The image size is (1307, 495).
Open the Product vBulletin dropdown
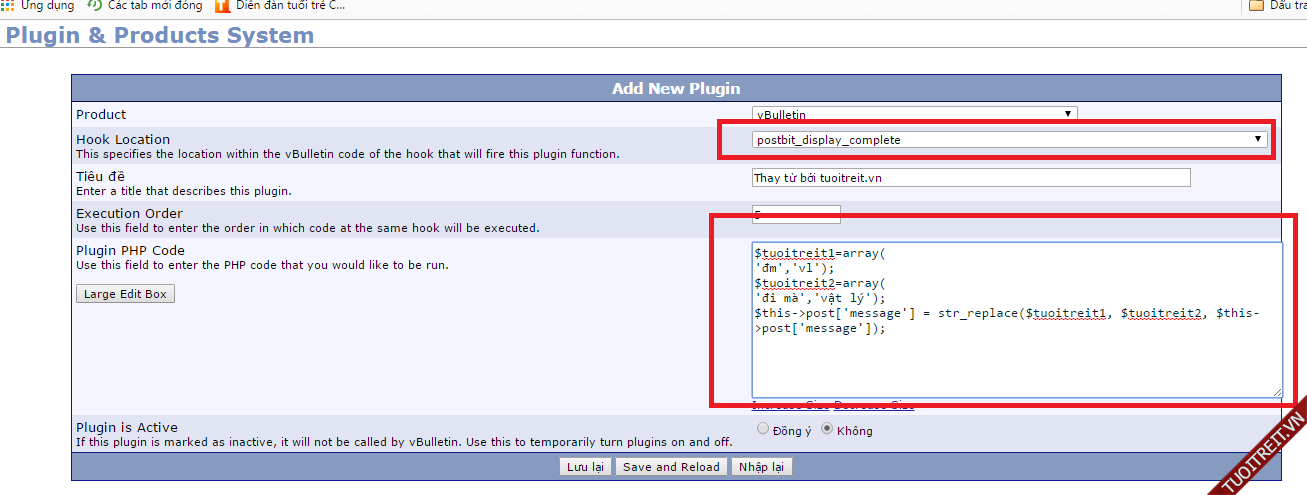[x=914, y=115]
